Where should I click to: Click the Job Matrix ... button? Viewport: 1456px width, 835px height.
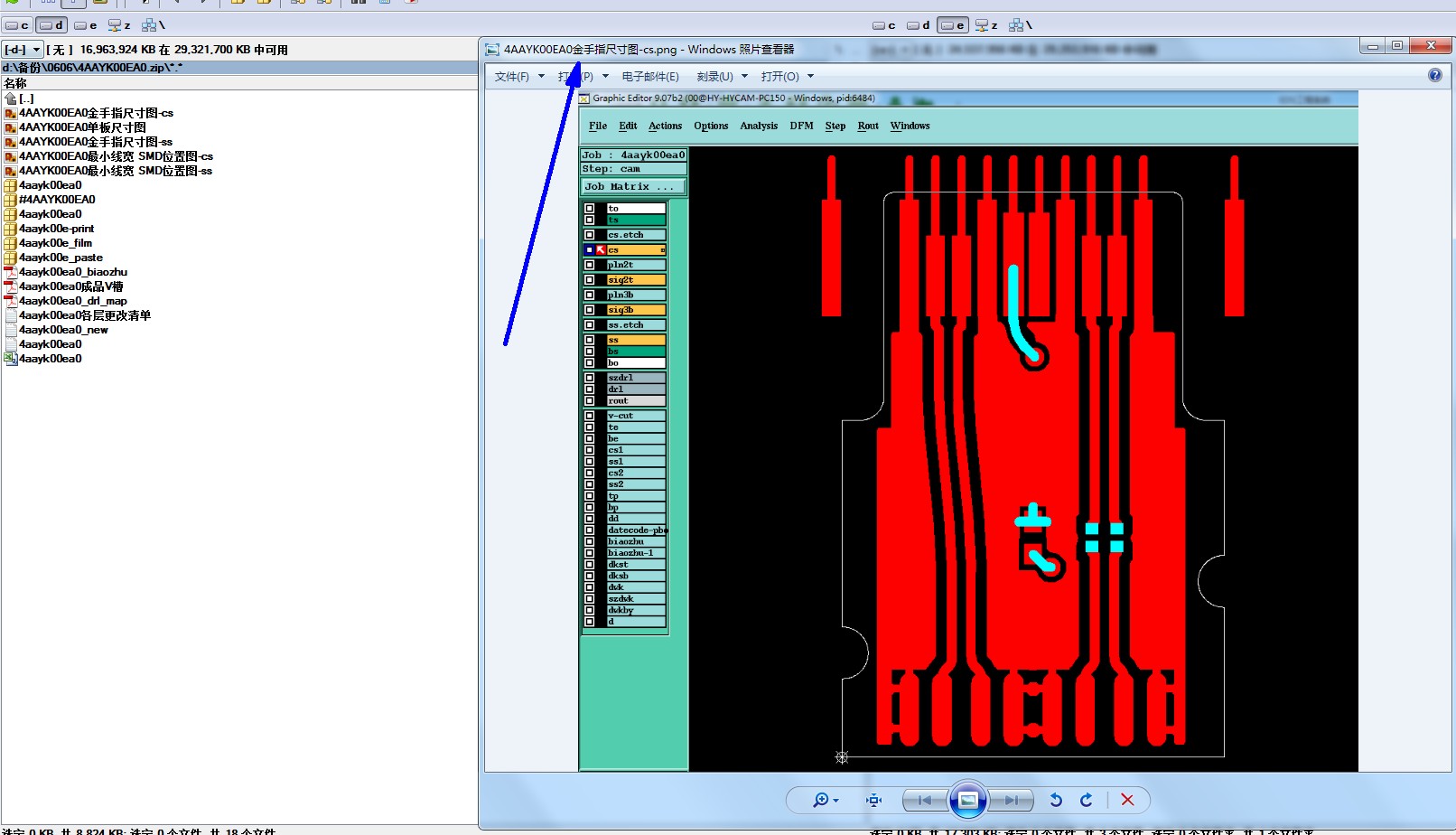pyautogui.click(x=633, y=187)
